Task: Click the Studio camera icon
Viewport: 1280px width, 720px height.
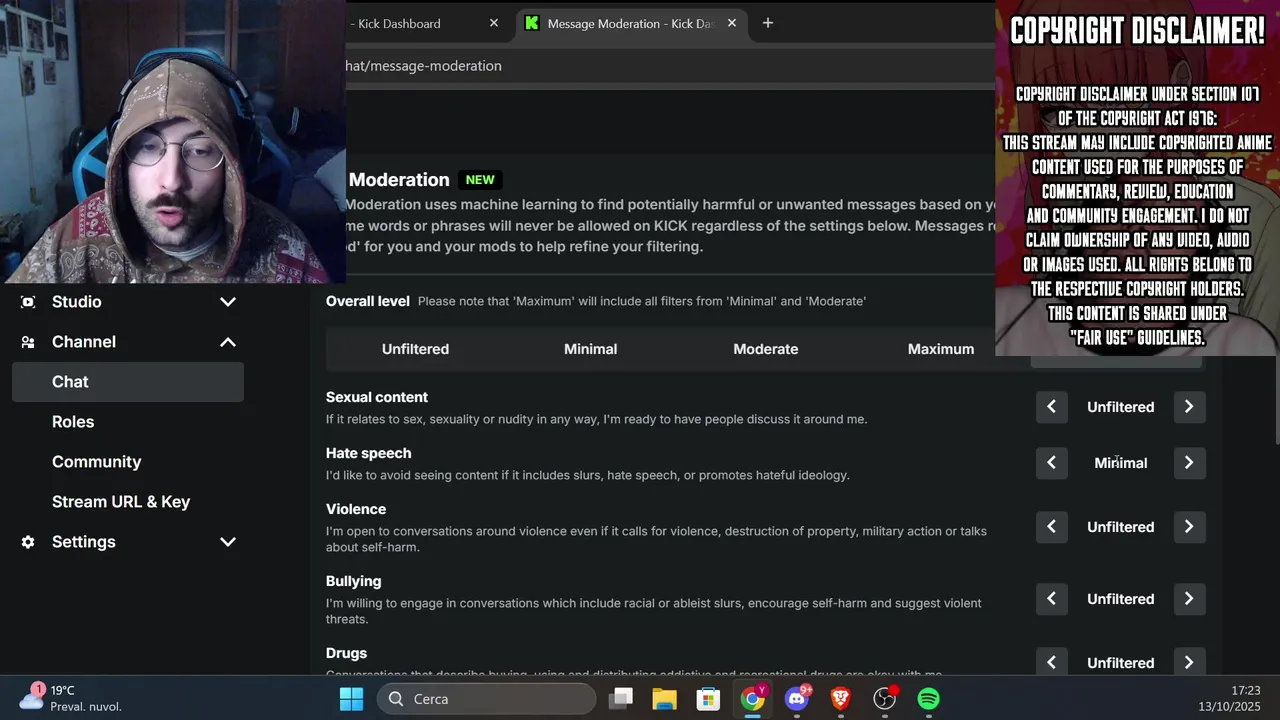Action: click(28, 302)
